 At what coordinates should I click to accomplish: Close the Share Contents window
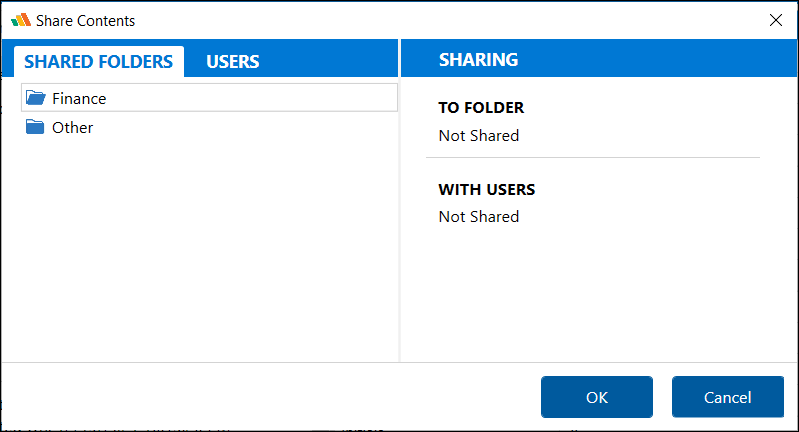pyautogui.click(x=776, y=20)
